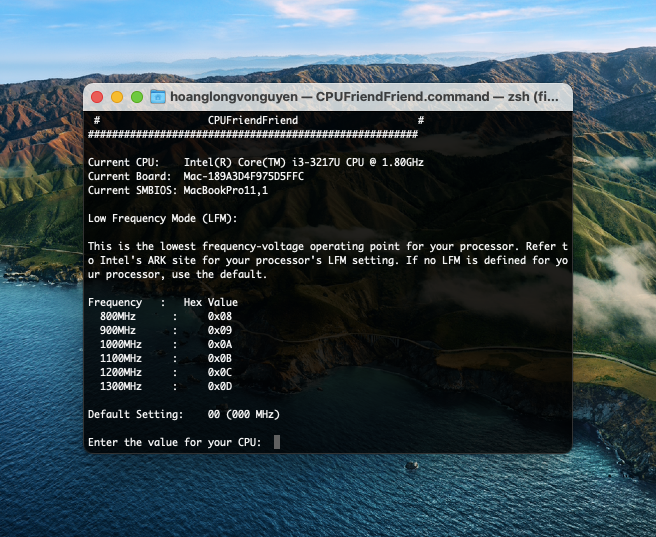Click the green full-screen window button

tap(137, 97)
